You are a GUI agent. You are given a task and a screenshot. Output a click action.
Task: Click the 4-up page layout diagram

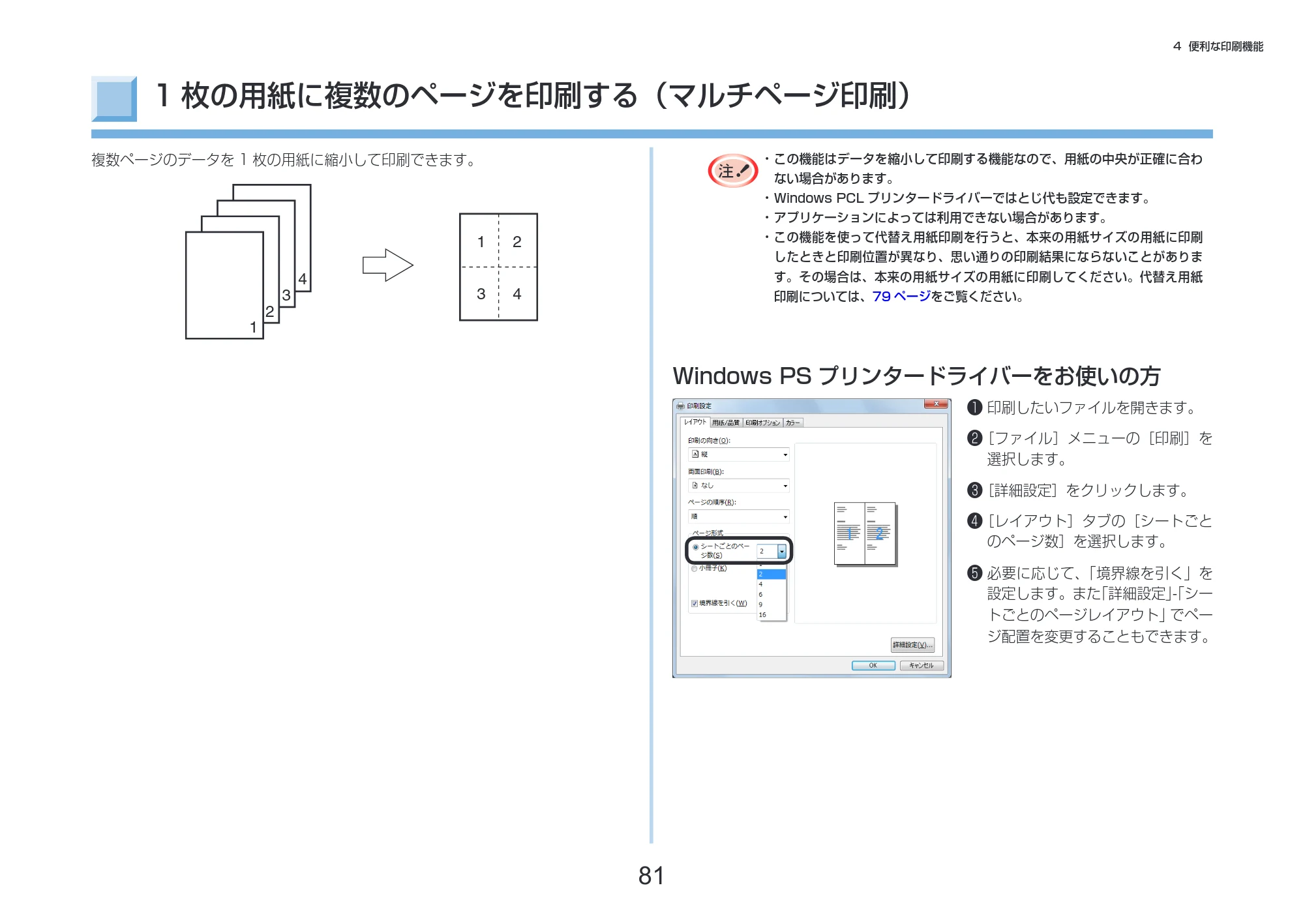[498, 267]
